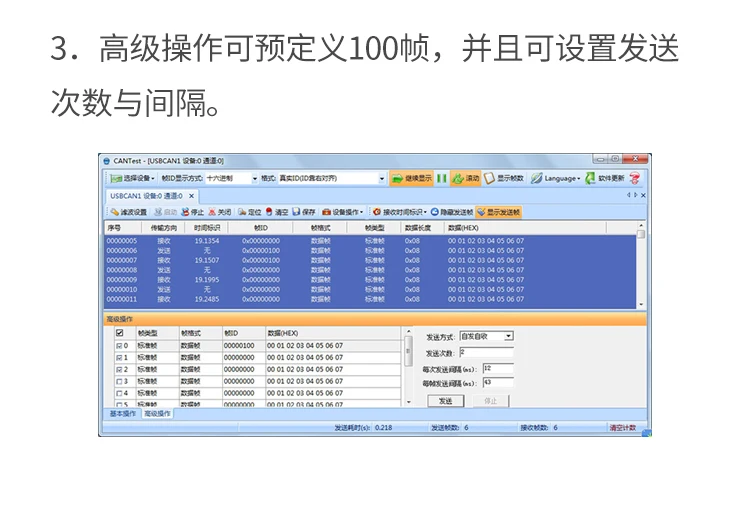Click the 传输方向 column header

point(163,228)
